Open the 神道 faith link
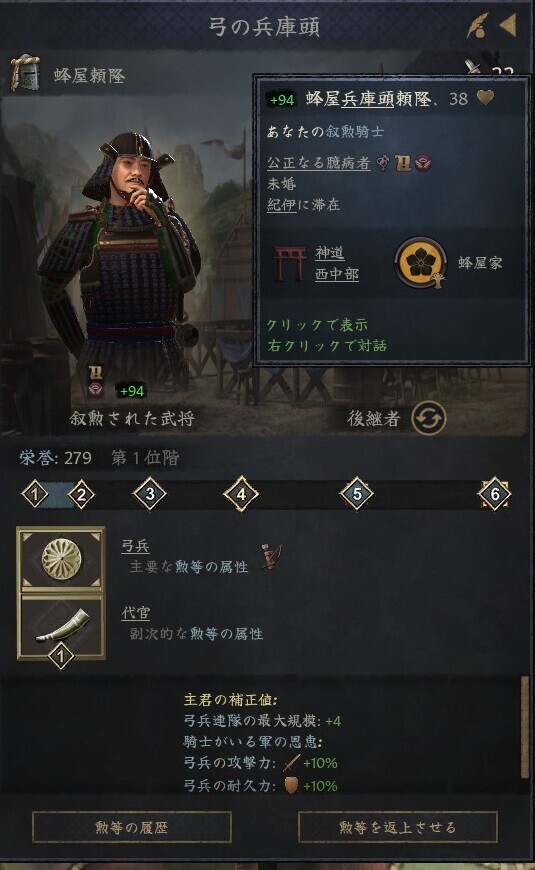 (x=330, y=253)
